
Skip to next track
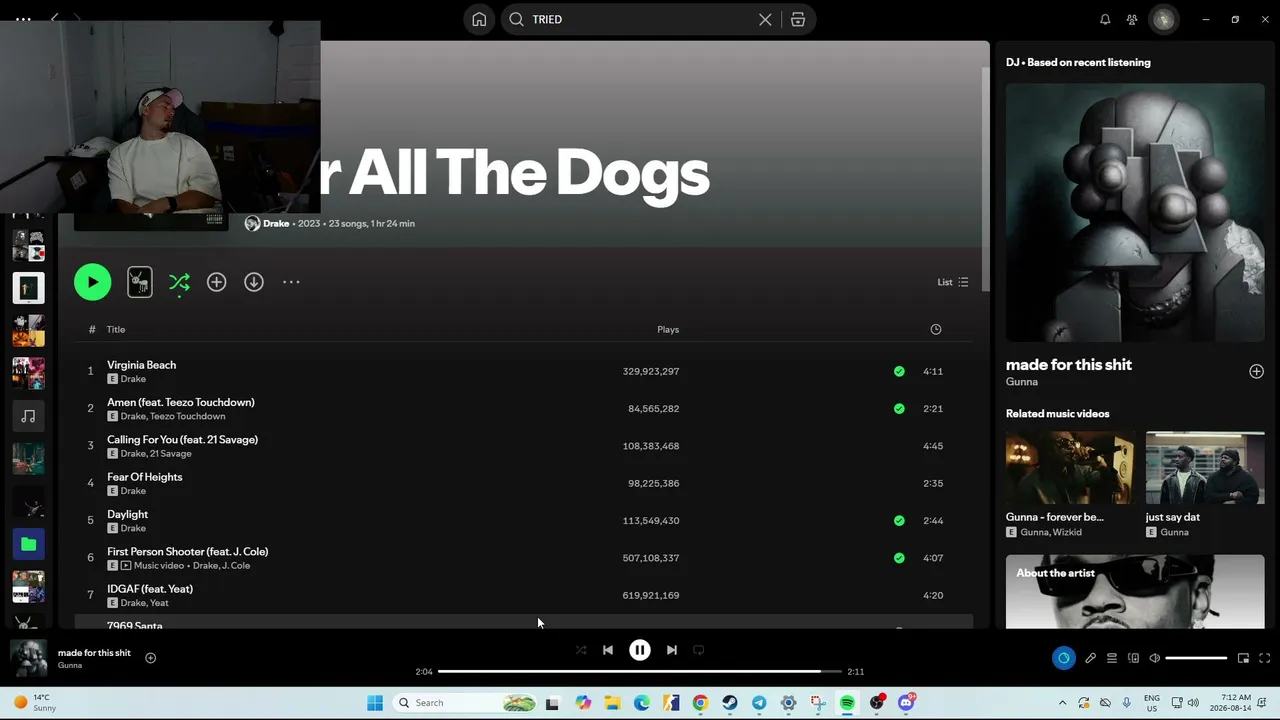coord(672,650)
